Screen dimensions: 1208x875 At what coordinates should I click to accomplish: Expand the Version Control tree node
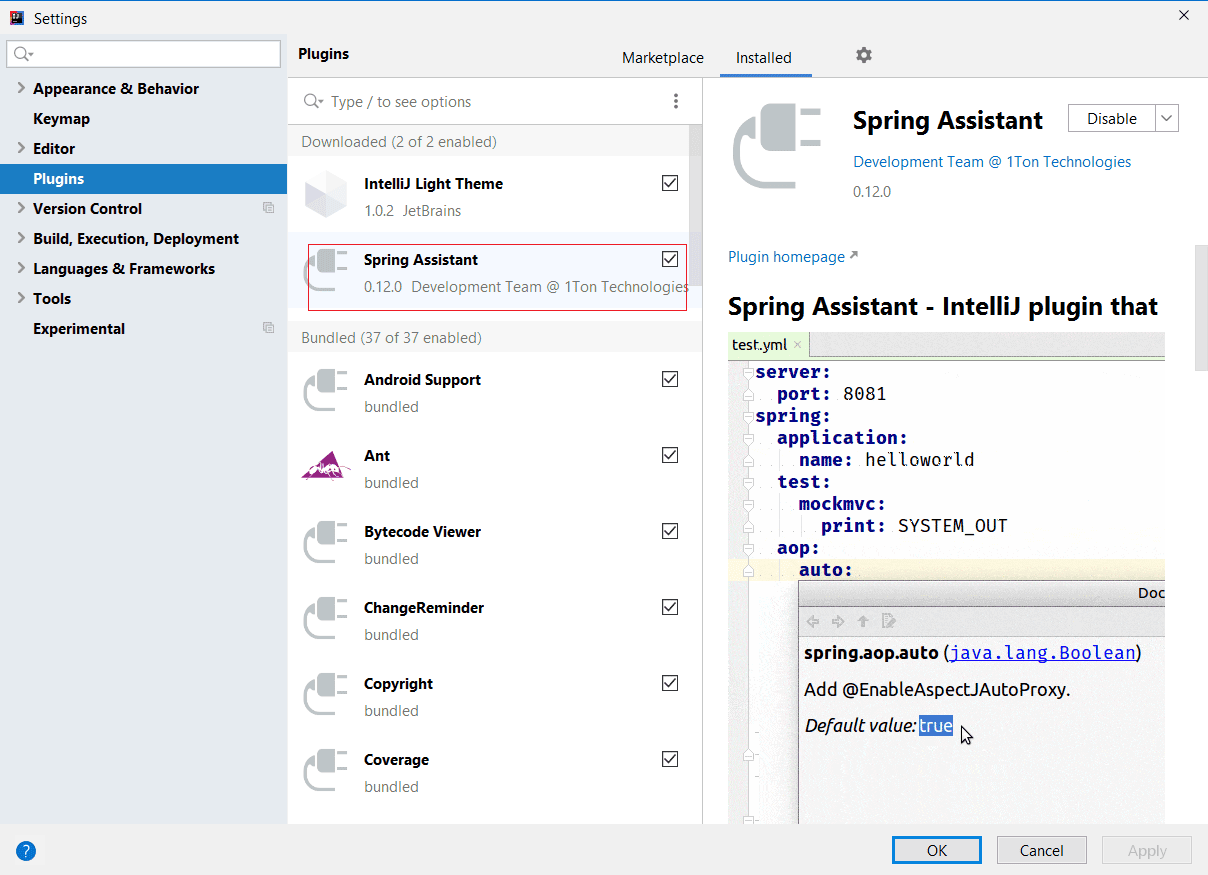21,208
